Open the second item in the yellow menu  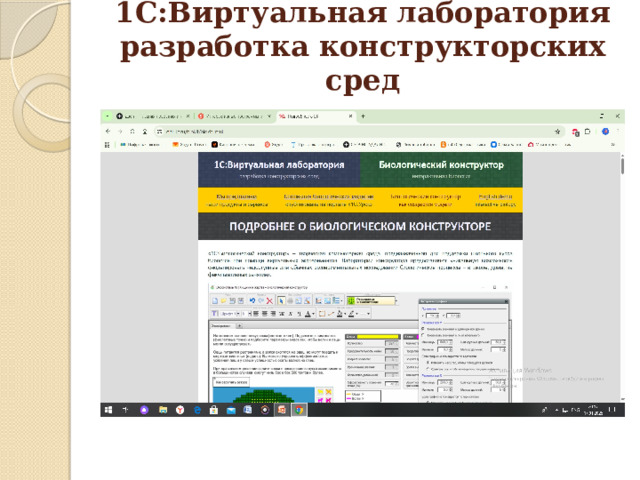329,200
